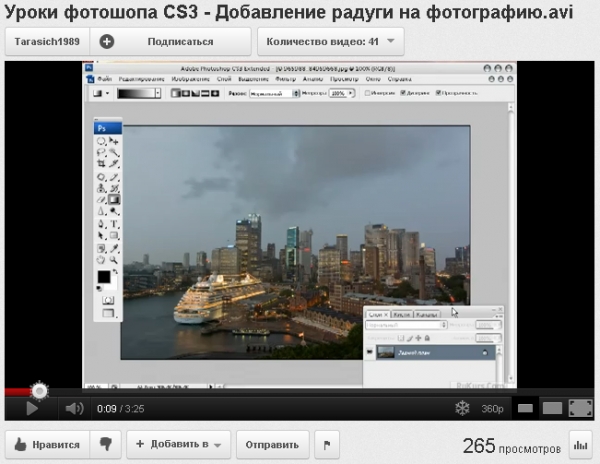Open the Фильтр menu

click(285, 79)
